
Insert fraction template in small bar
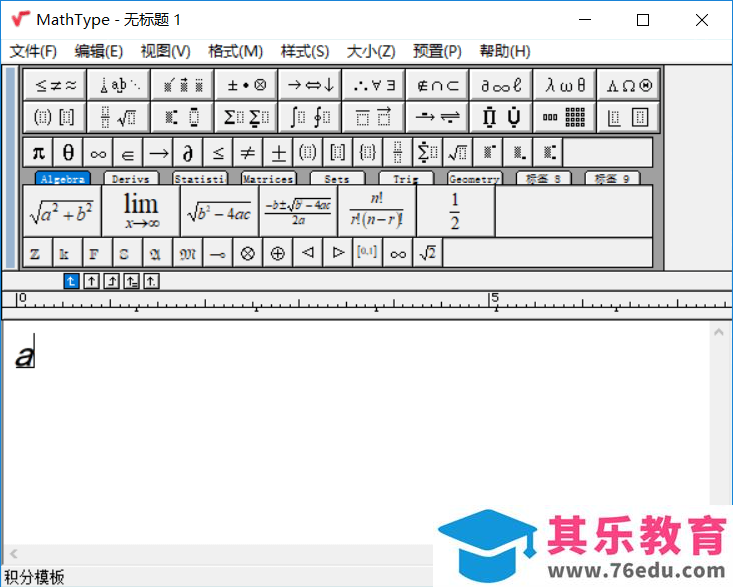[x=397, y=152]
